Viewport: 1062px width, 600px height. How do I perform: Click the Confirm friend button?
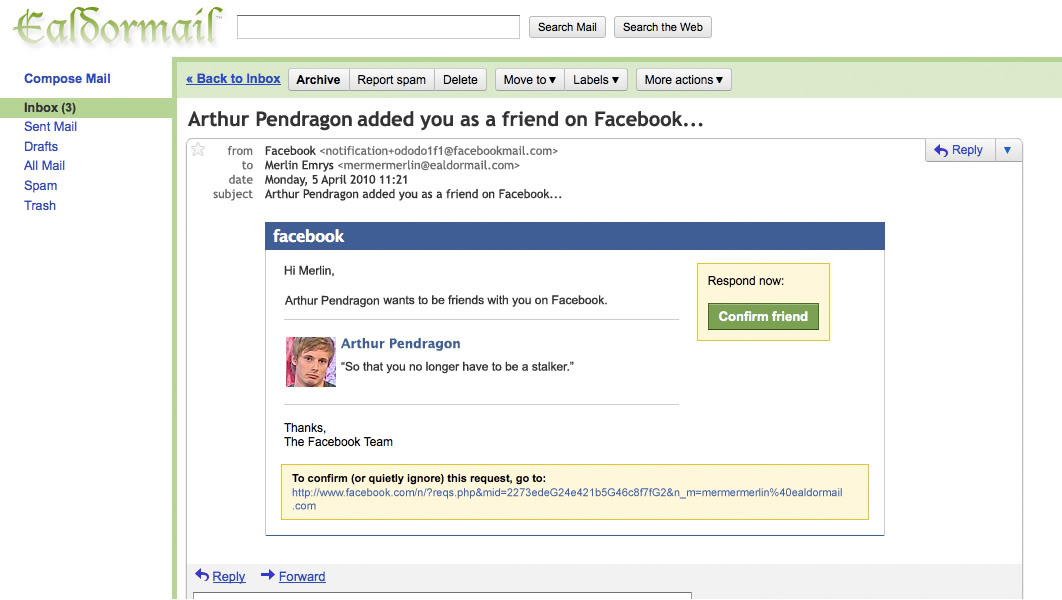pyautogui.click(x=763, y=316)
